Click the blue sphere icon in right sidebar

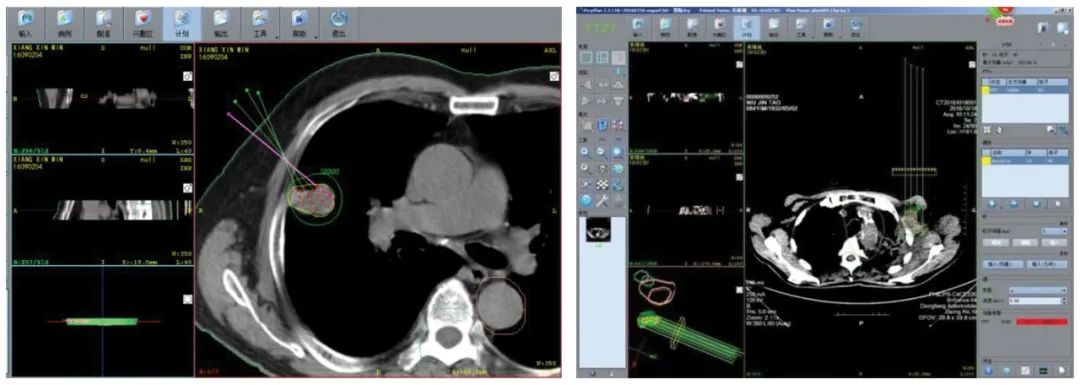tap(586, 200)
